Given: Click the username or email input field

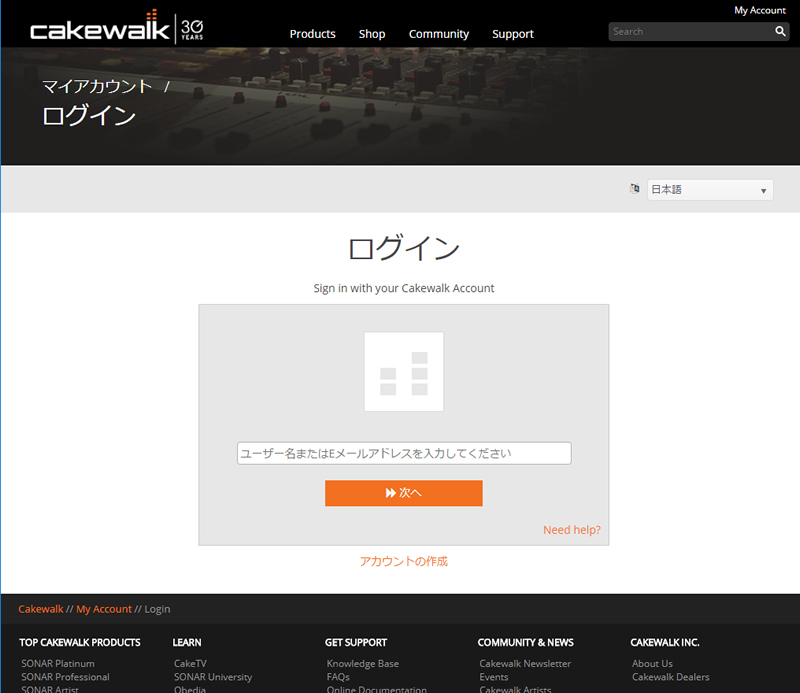Looking at the screenshot, I should click(404, 453).
